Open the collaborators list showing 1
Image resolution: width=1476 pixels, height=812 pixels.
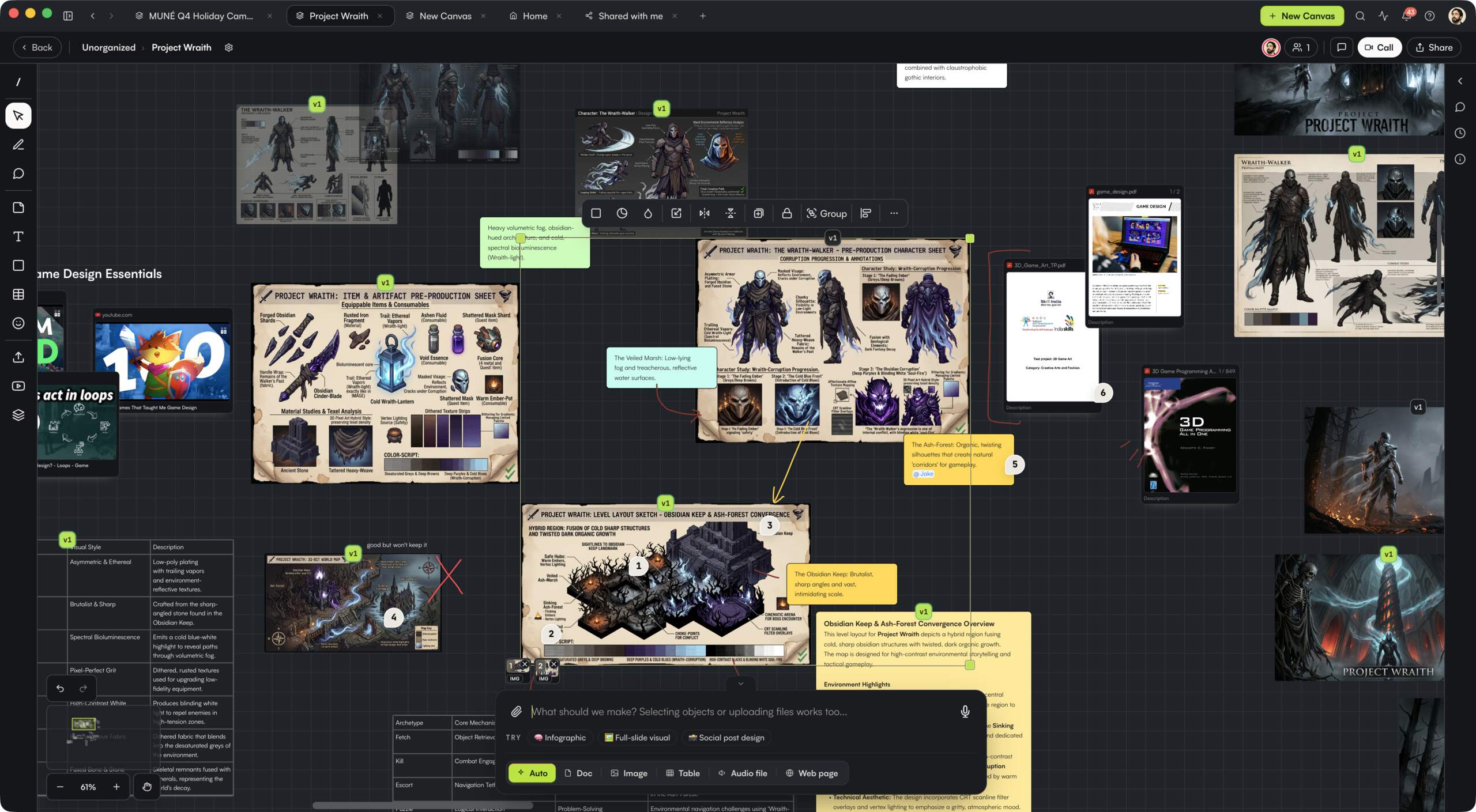1301,48
